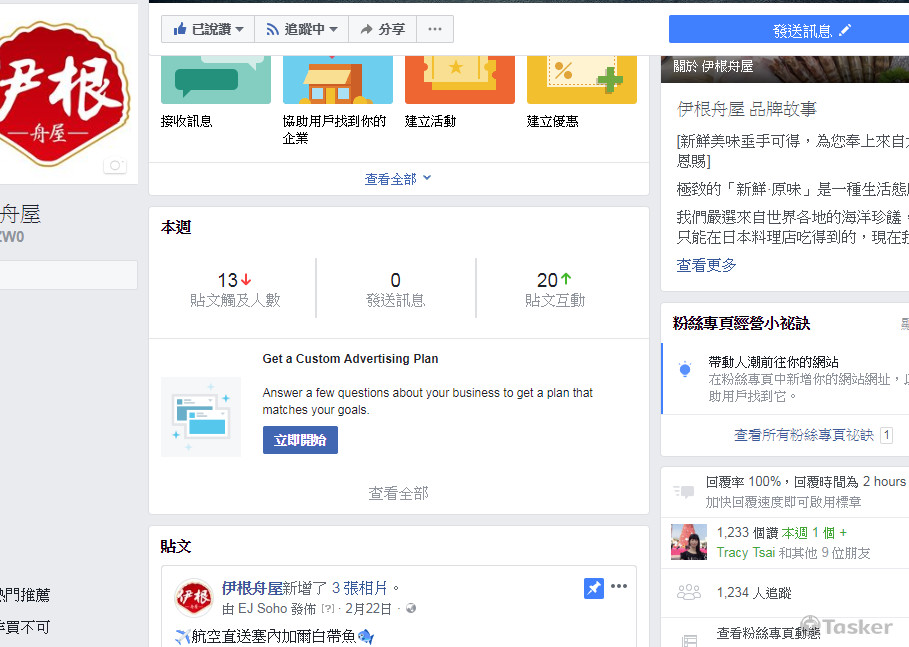Click the 伊根舟屋 avatar in the post header
The width and height of the screenshot is (909, 647).
click(x=194, y=596)
